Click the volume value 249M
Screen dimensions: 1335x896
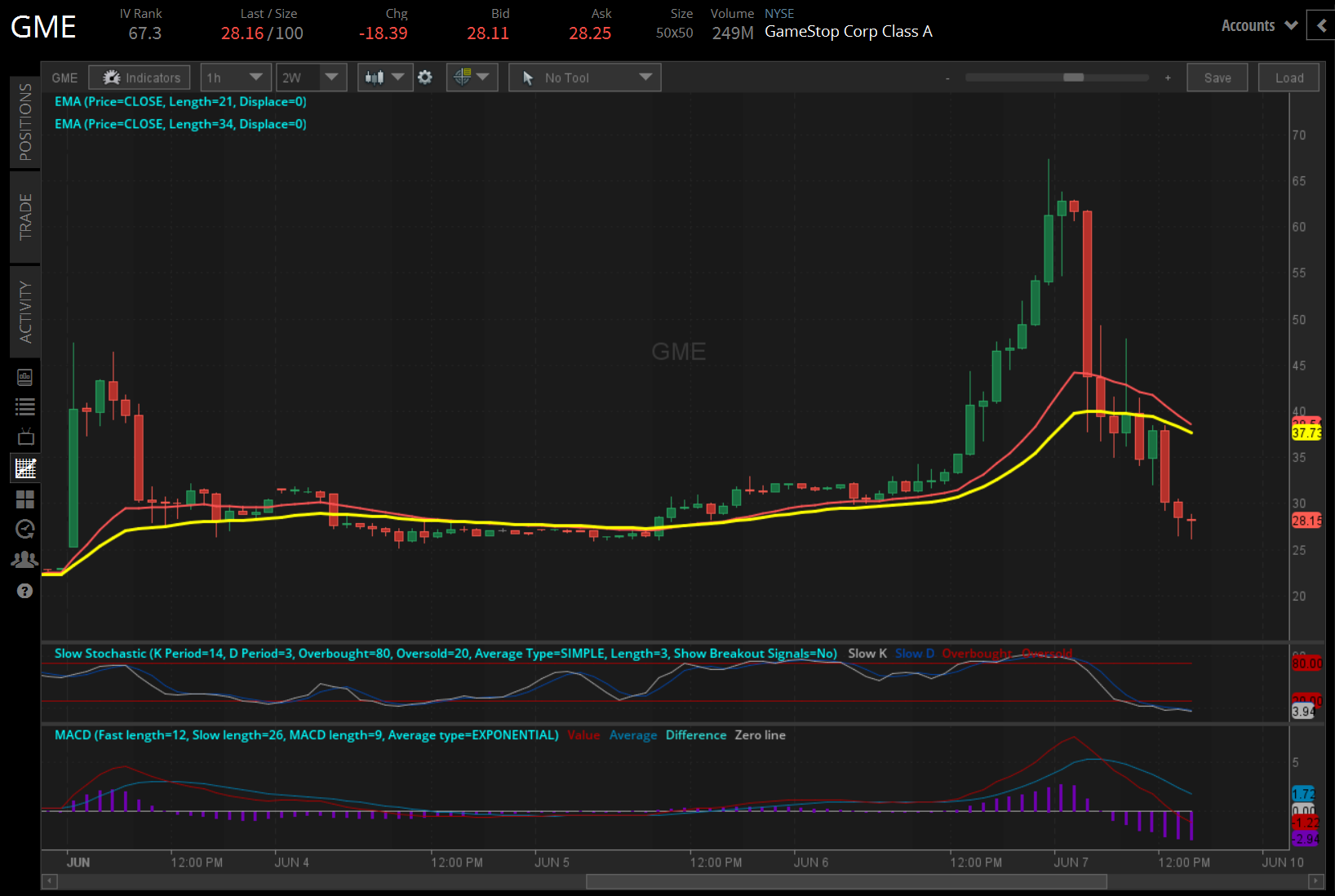pyautogui.click(x=733, y=33)
